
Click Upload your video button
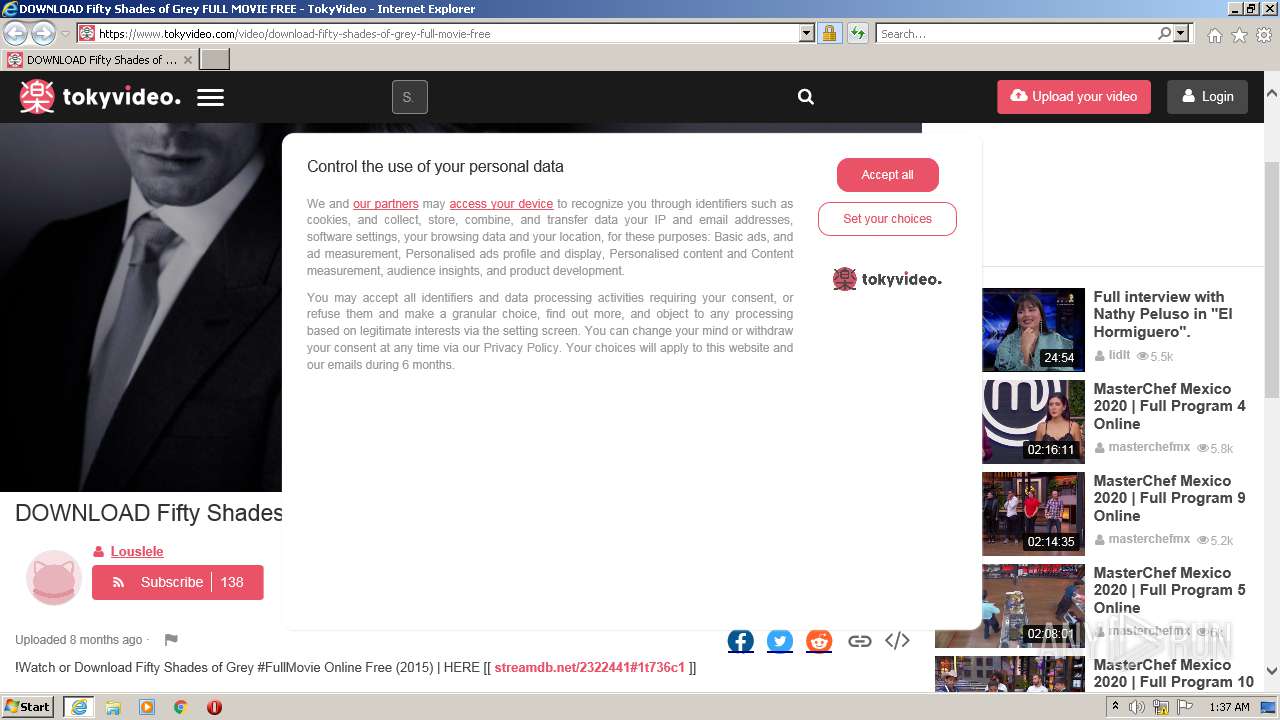click(1074, 97)
